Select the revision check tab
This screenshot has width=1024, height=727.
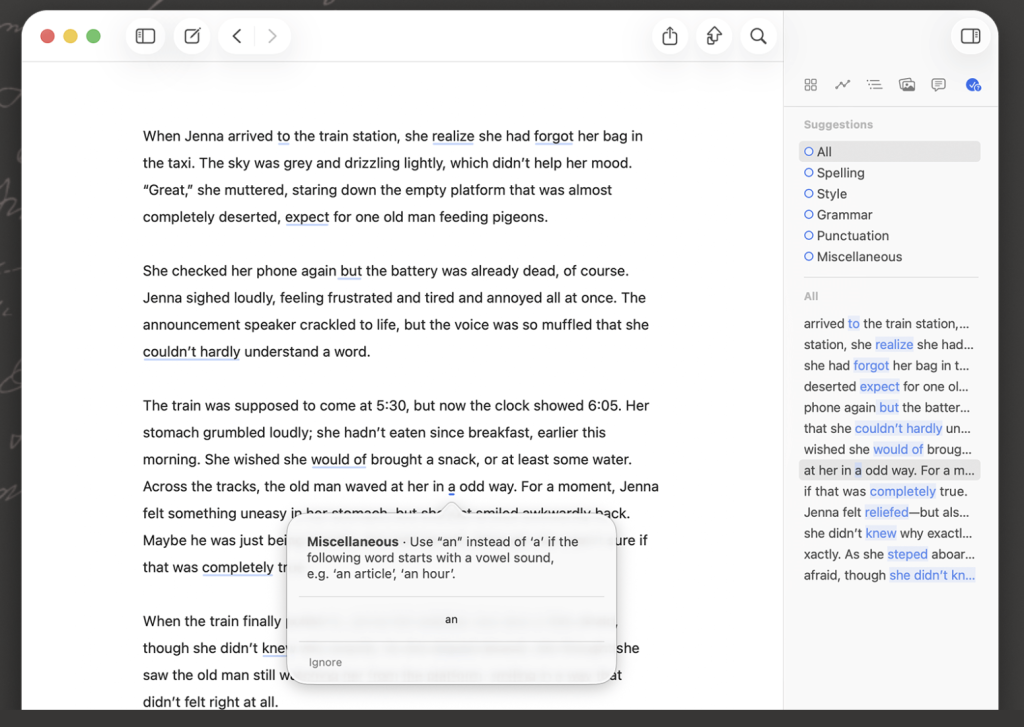[x=972, y=85]
